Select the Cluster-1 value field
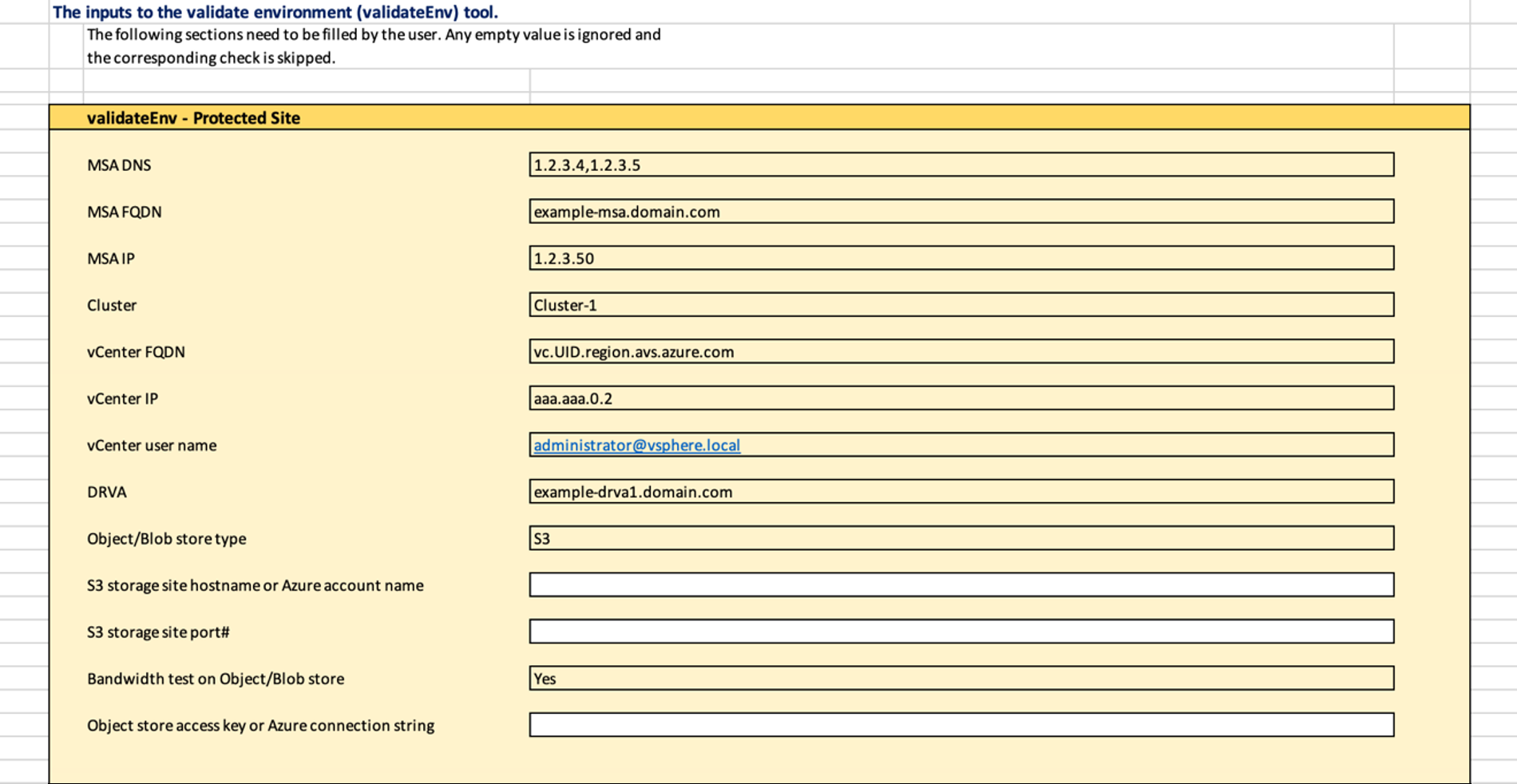This screenshot has width=1517, height=784. point(961,305)
